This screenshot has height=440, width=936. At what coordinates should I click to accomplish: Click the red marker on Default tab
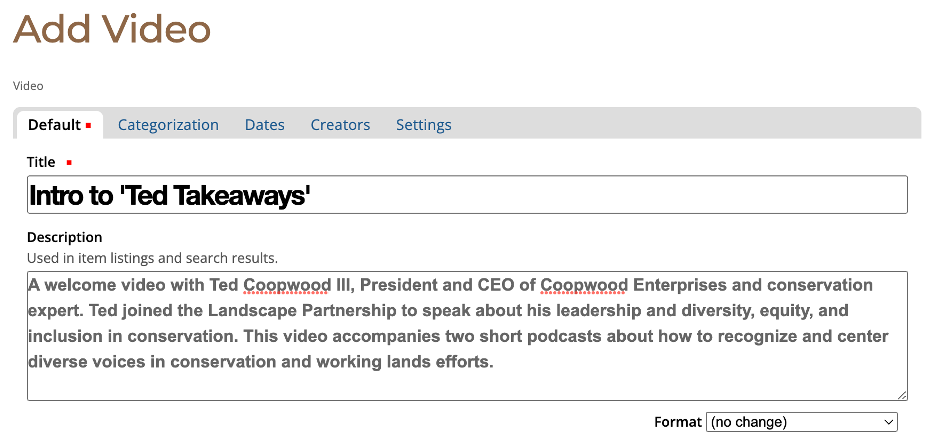tap(89, 126)
